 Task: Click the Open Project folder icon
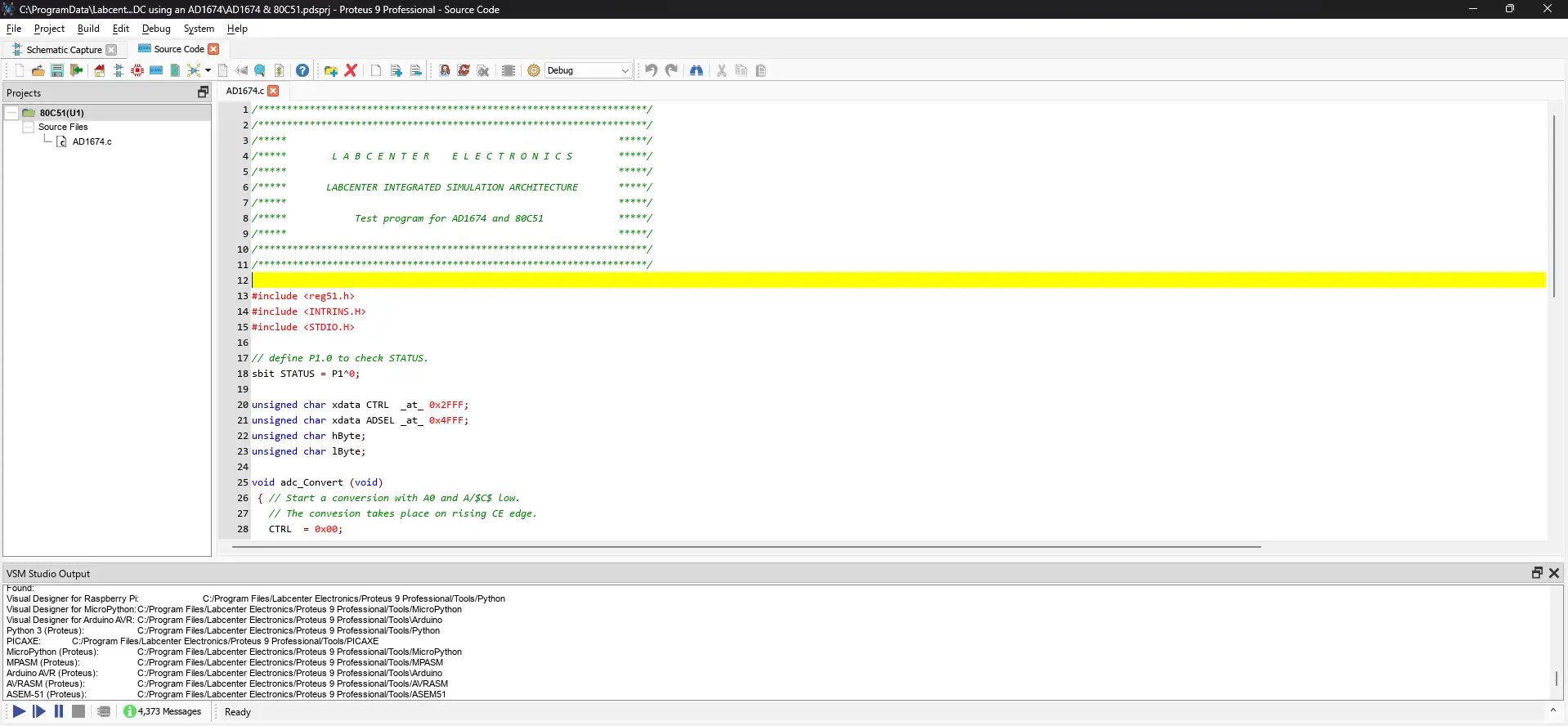click(38, 70)
